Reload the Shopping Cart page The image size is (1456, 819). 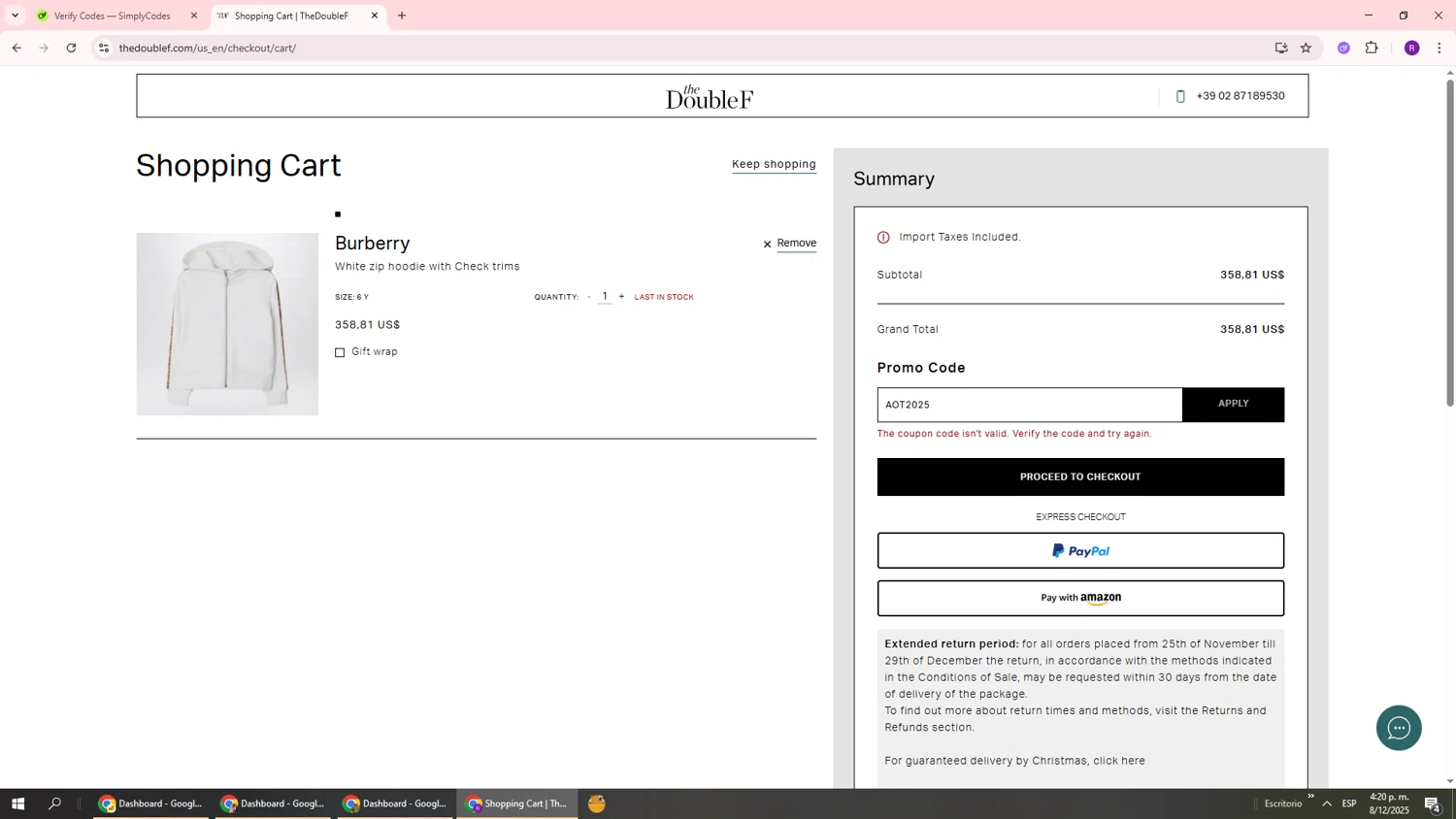tap(71, 48)
